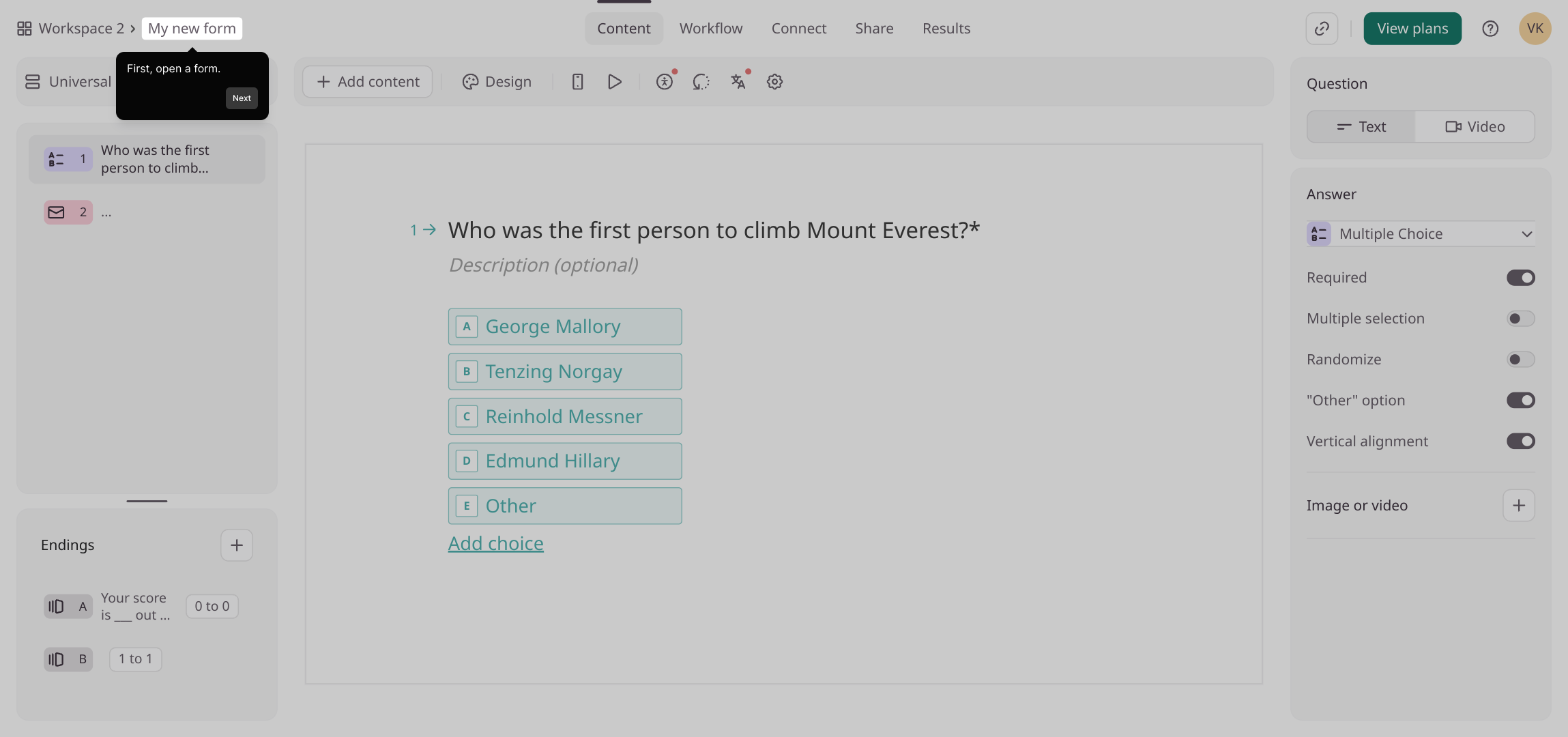1568x737 pixels.
Task: Expand the Universal mode selector
Action: pyautogui.click(x=68, y=82)
